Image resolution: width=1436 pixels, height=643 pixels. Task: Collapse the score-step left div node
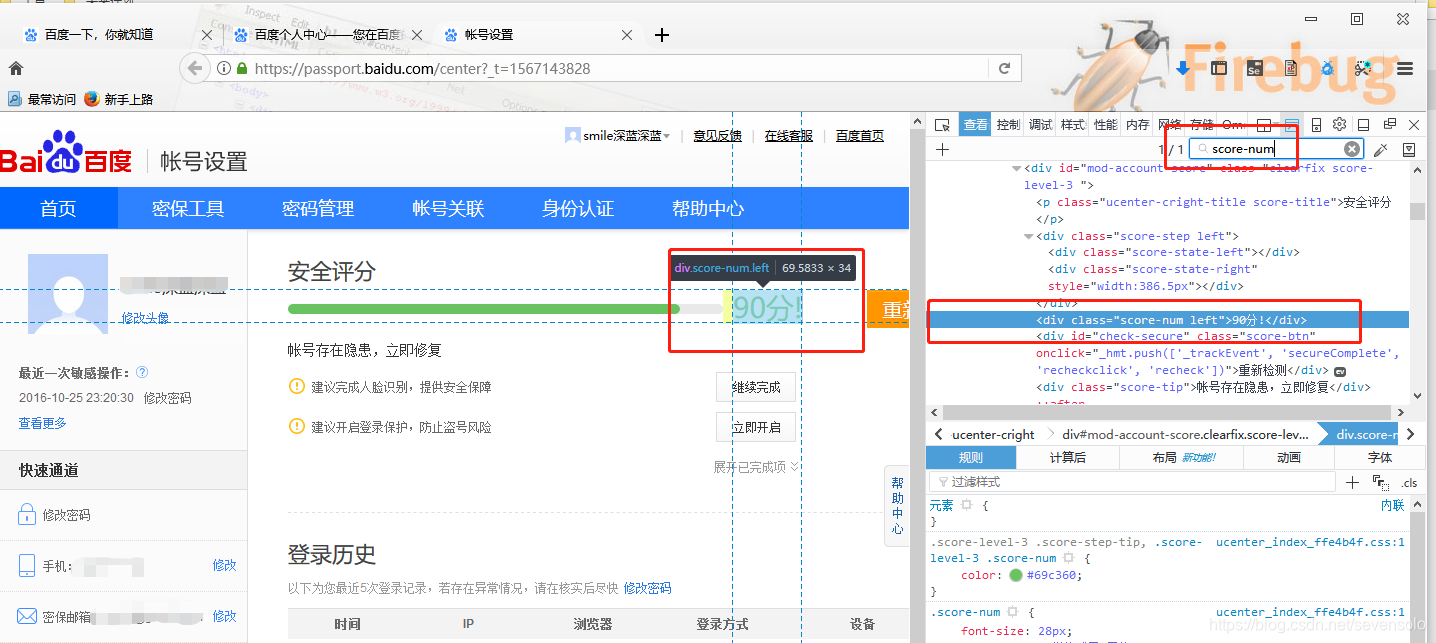(1028, 235)
